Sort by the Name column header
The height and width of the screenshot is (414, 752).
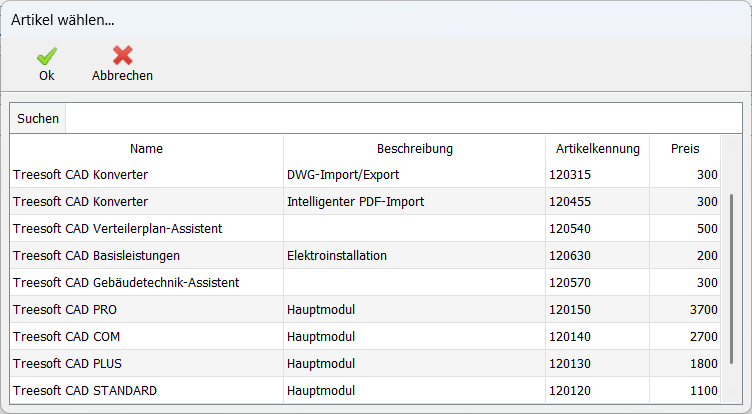point(146,149)
